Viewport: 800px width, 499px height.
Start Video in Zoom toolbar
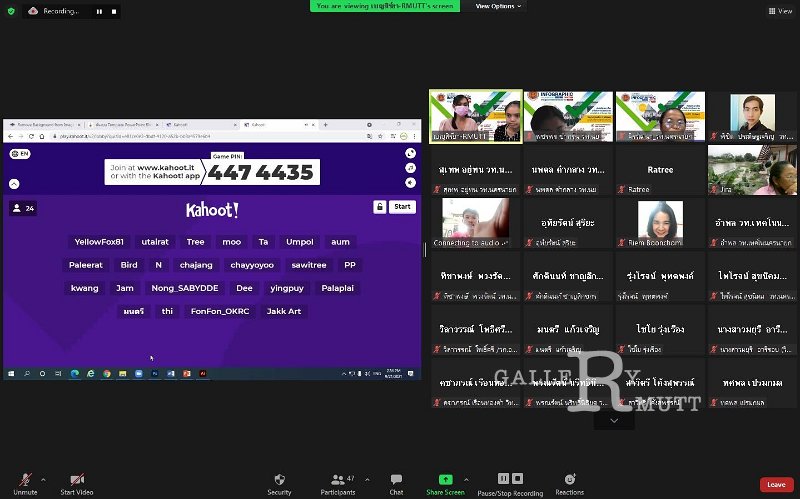77,484
